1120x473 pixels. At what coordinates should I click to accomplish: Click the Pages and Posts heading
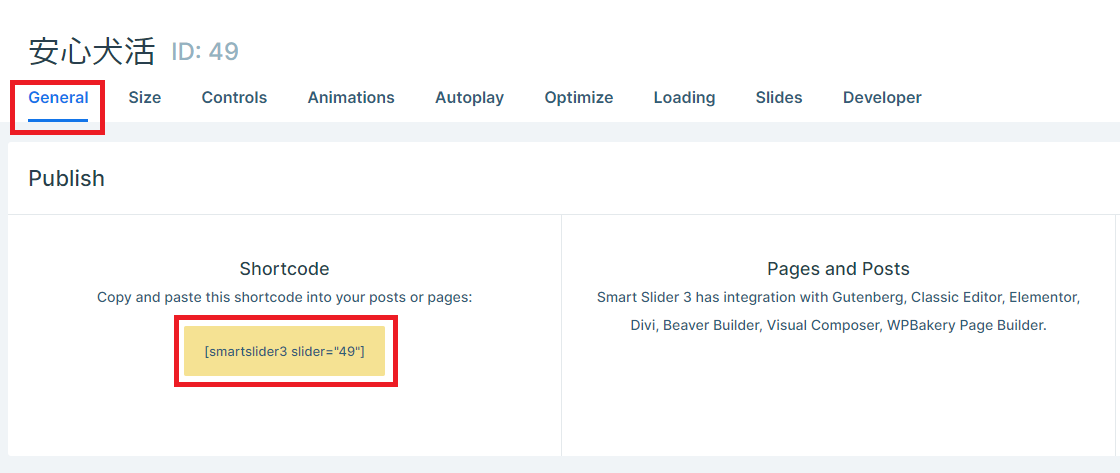pos(838,269)
